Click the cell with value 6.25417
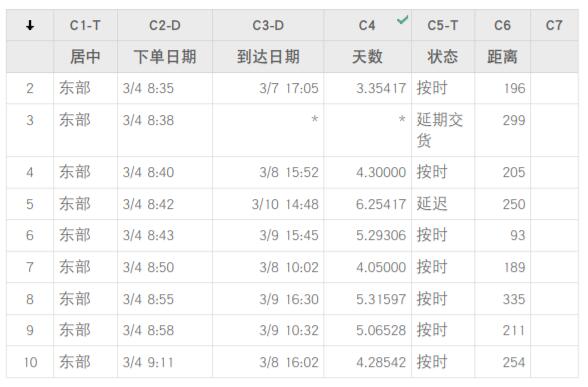 point(368,204)
